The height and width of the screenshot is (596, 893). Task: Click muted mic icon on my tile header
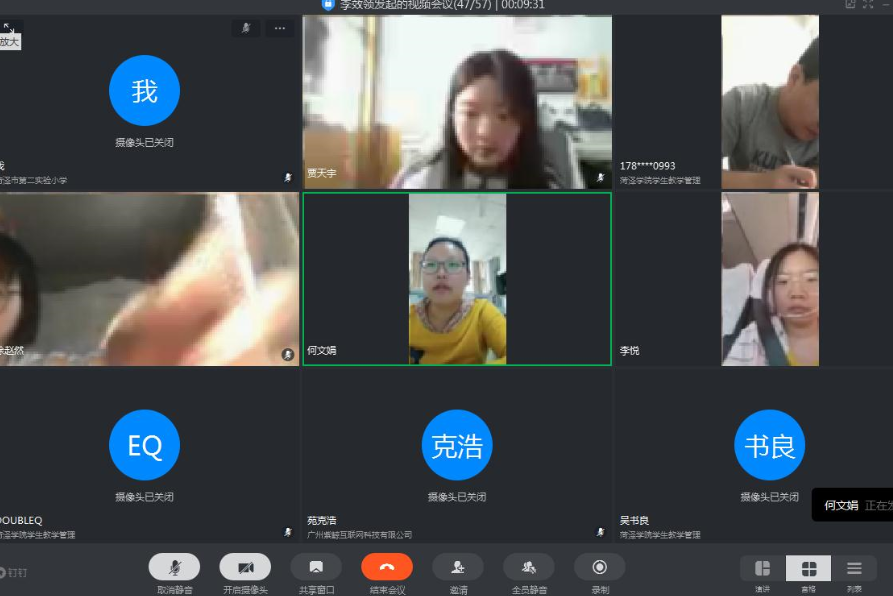(246, 28)
